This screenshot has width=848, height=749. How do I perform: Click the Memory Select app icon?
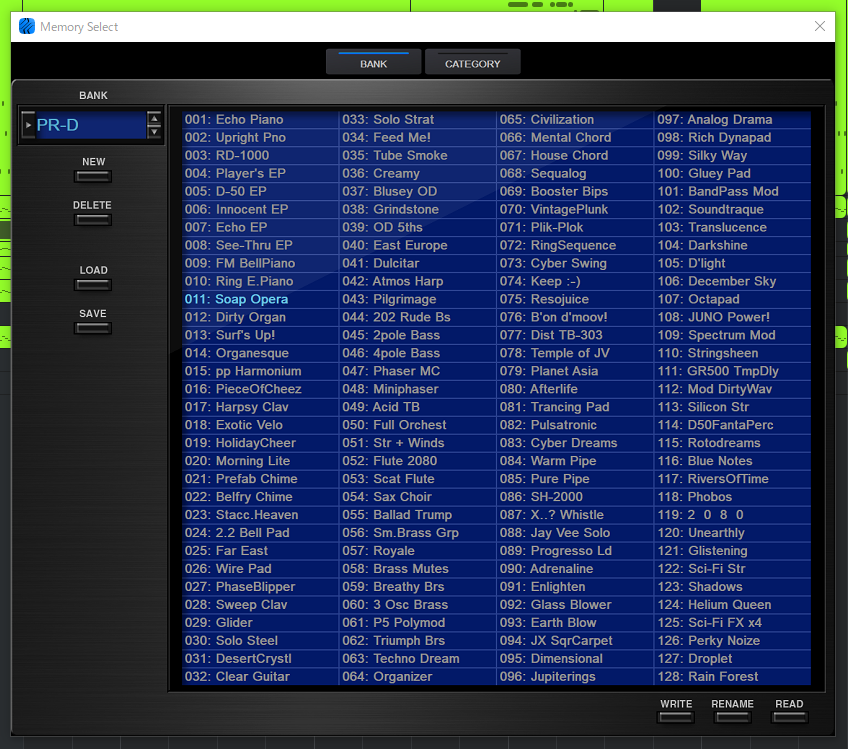27,26
